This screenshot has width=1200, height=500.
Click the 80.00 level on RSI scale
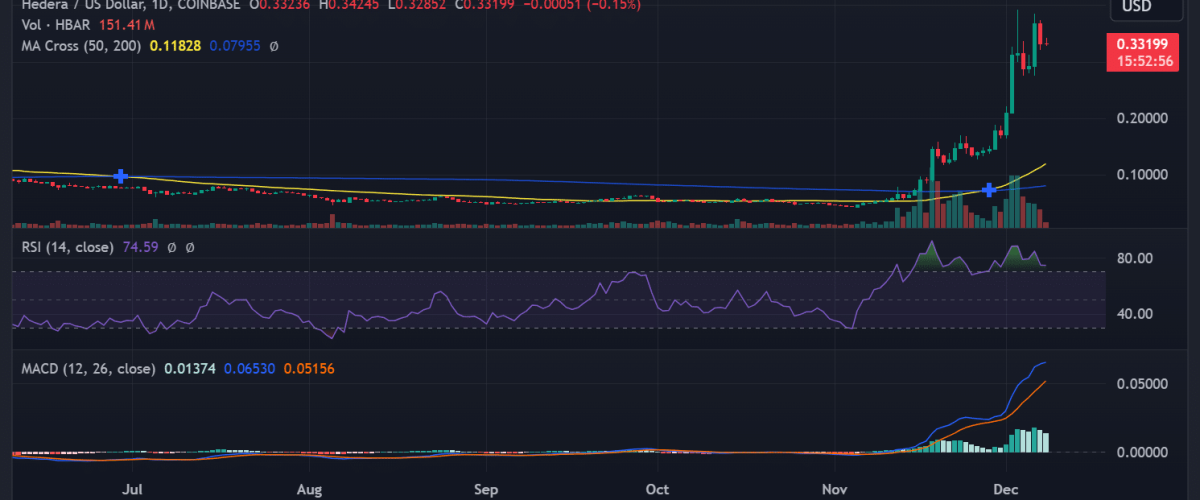click(x=1135, y=258)
